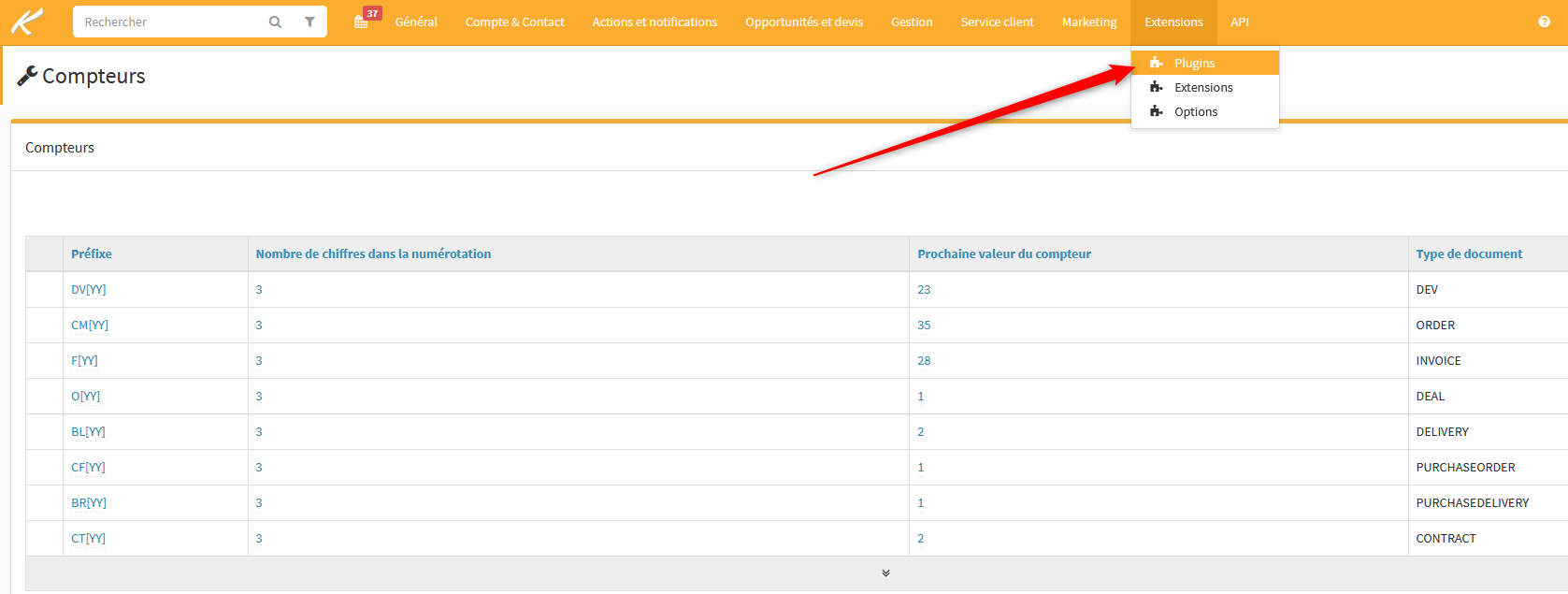Click puzzle icon next to Options
1568x594 pixels.
click(x=1157, y=111)
